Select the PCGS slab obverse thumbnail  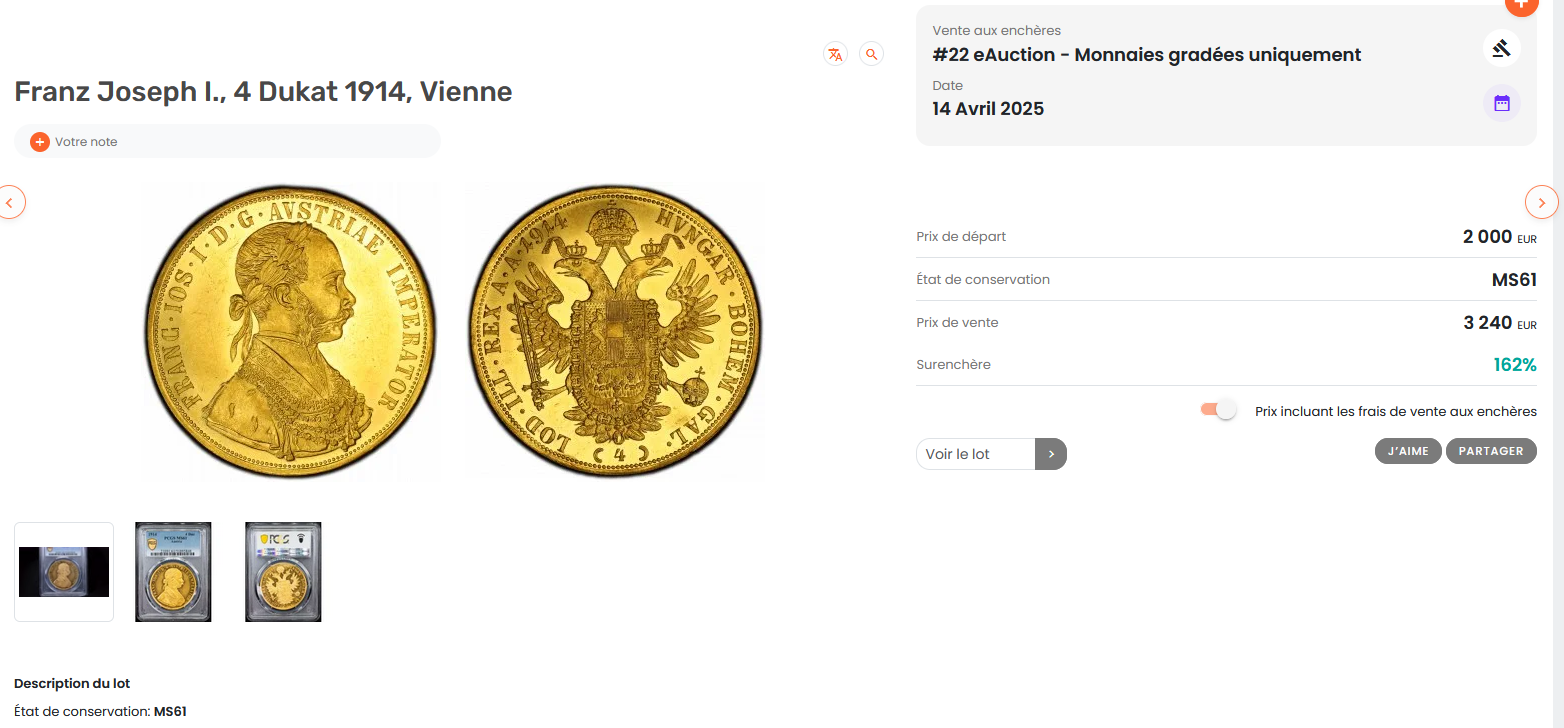(173, 572)
